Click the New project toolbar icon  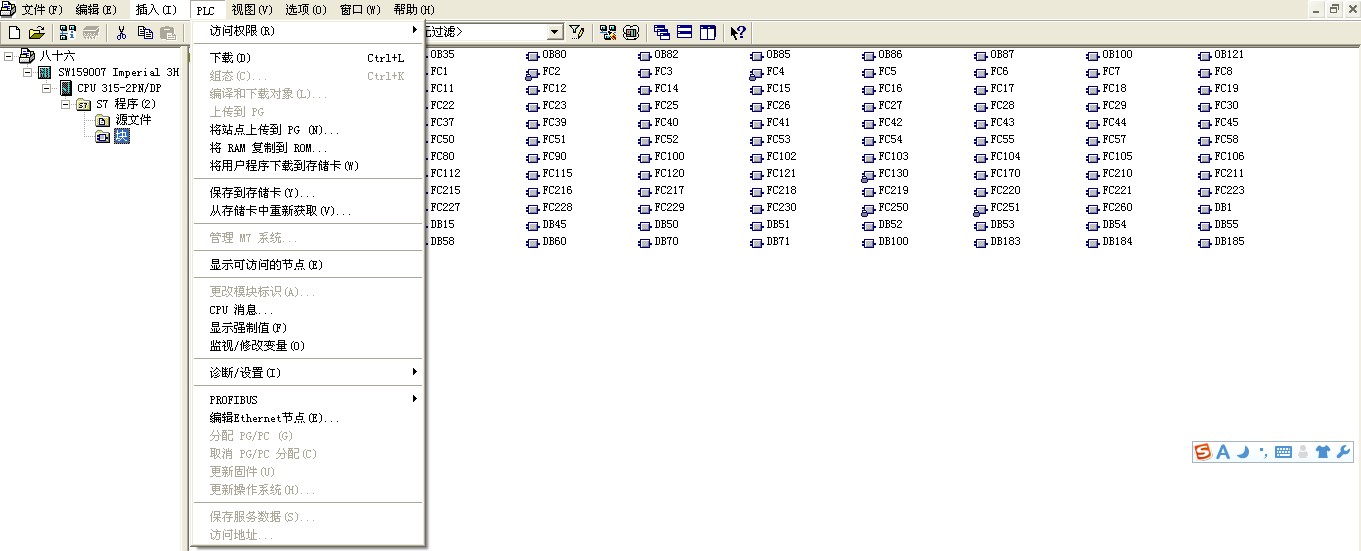(15, 32)
